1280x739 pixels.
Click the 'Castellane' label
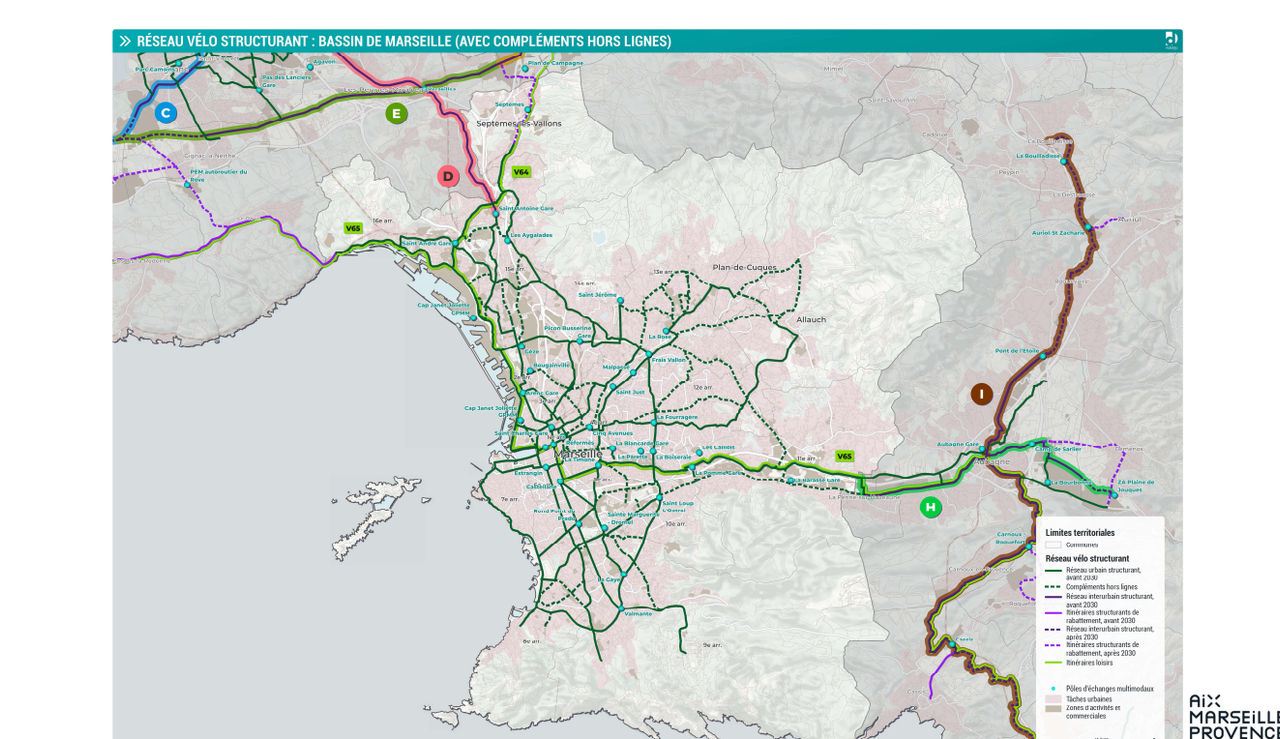pos(541,486)
